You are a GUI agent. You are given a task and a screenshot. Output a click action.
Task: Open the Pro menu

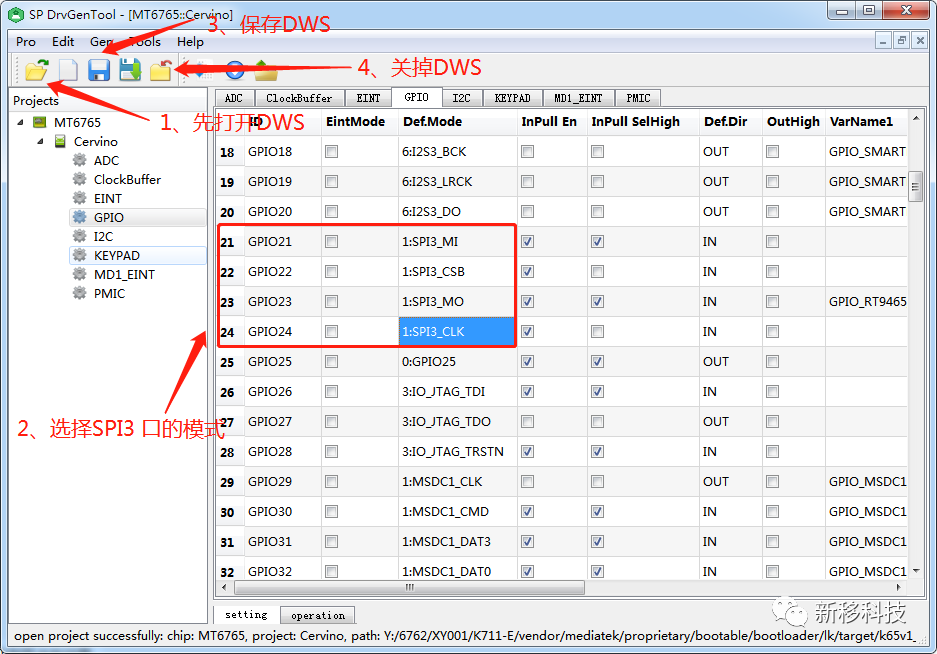click(26, 42)
